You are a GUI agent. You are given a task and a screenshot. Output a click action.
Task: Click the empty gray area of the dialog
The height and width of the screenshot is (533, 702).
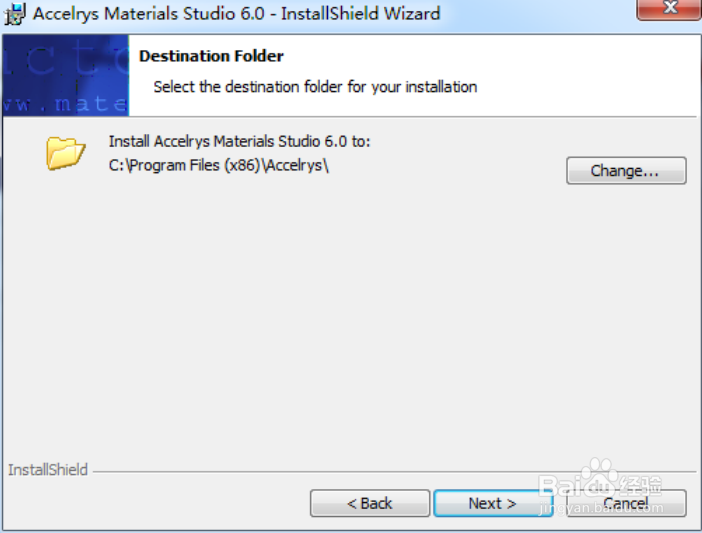[349, 313]
